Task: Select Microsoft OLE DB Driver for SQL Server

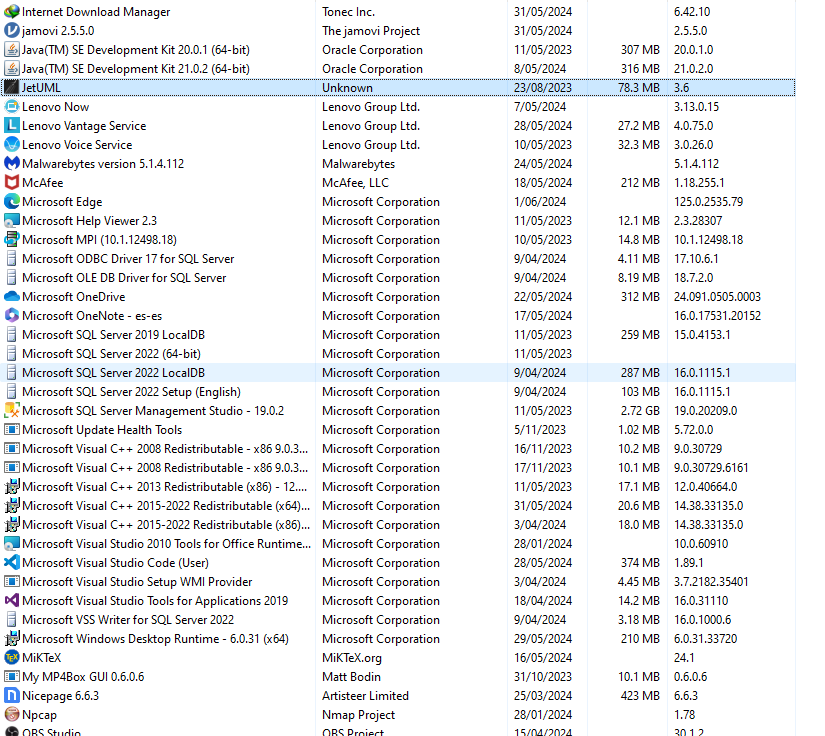Action: coord(124,278)
